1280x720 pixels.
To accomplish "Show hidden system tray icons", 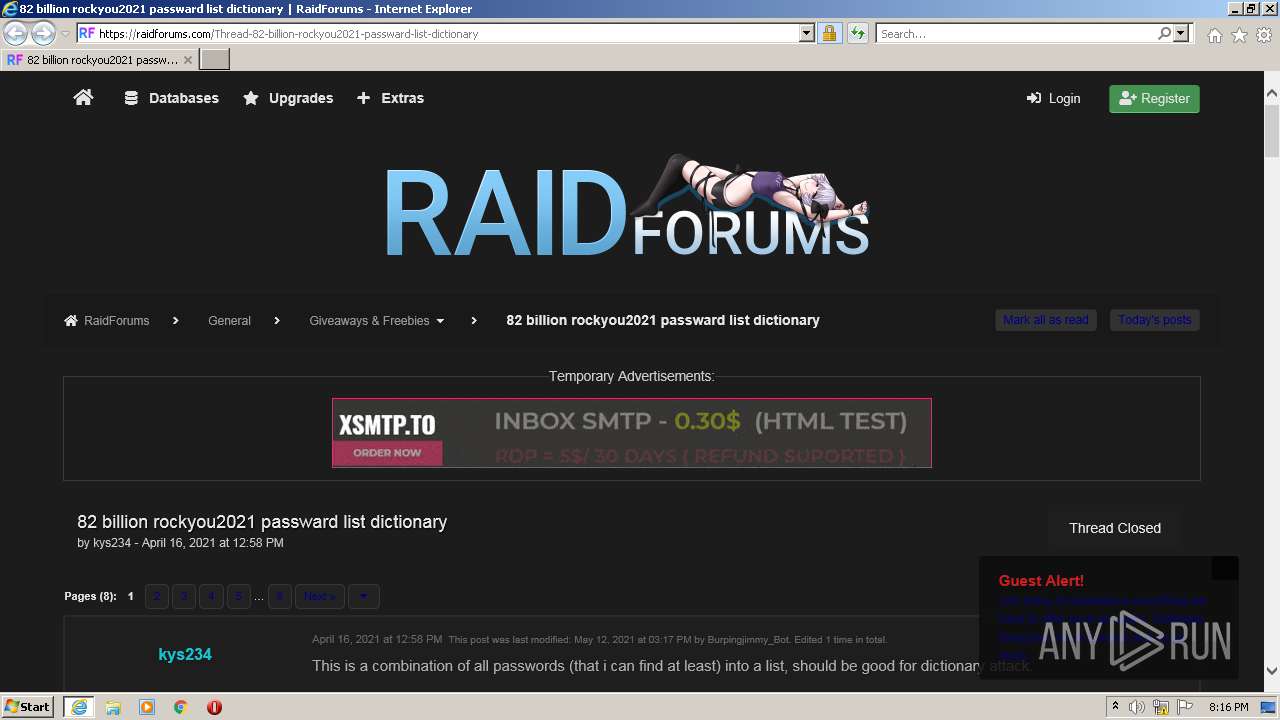I will point(1115,707).
